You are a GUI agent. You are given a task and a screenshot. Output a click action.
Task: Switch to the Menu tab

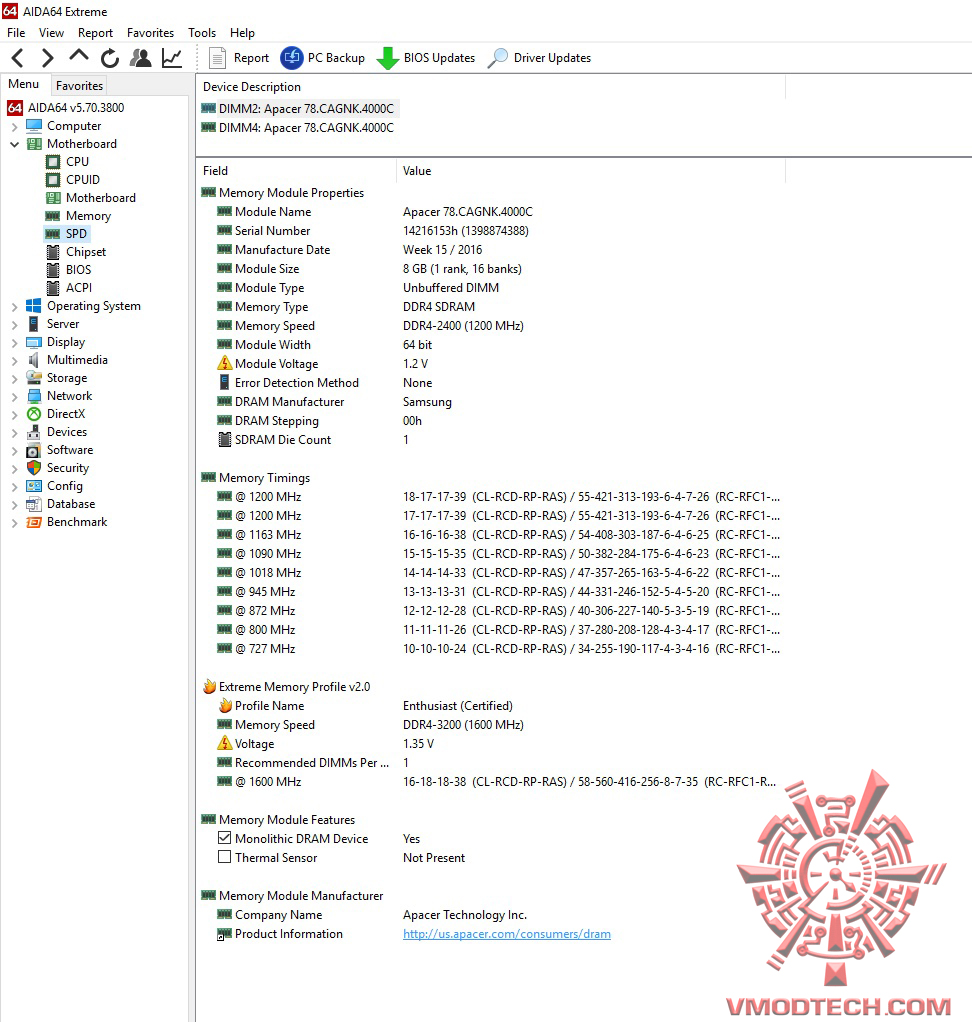pos(23,84)
